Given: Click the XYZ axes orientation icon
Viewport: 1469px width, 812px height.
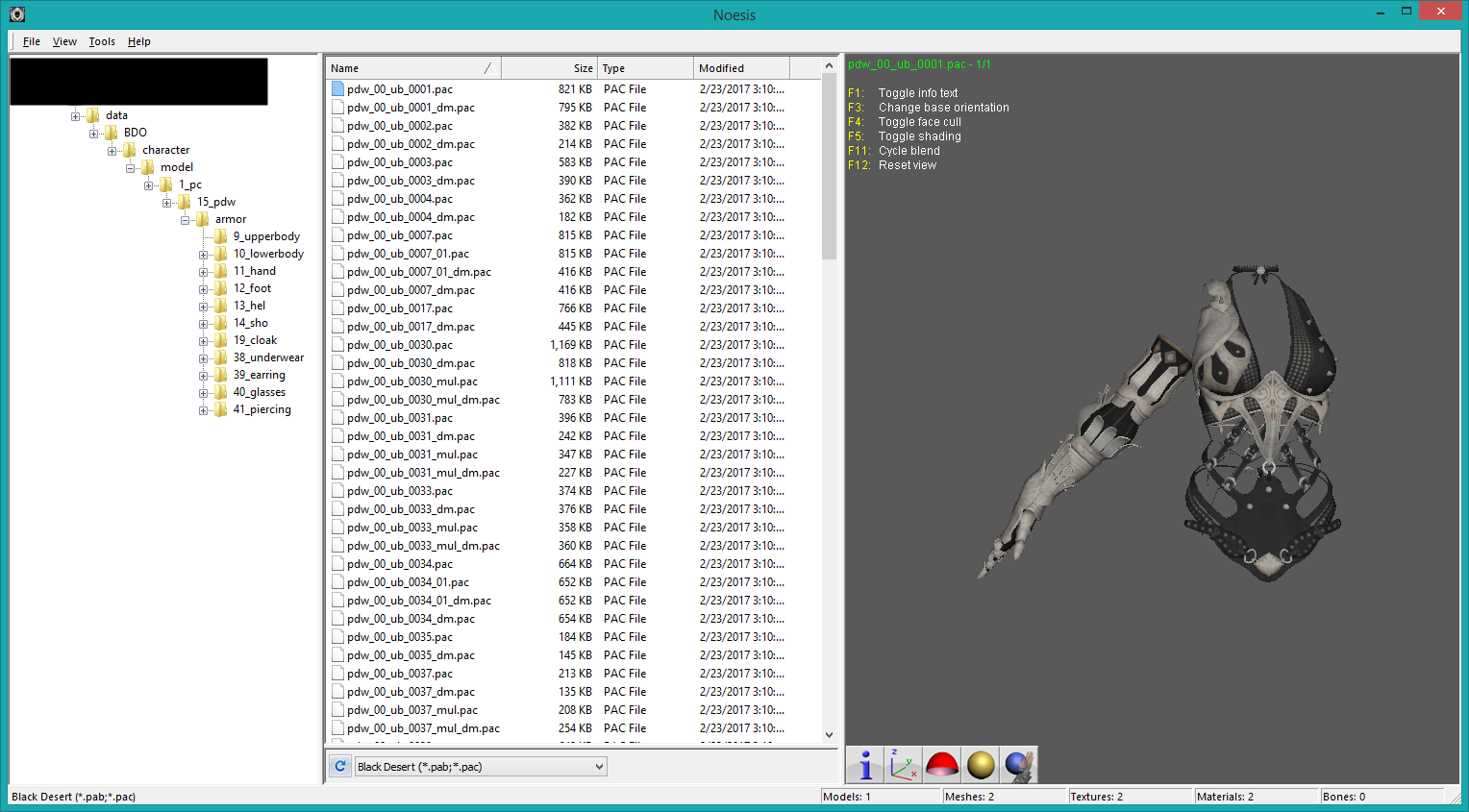Looking at the screenshot, I should click(903, 765).
